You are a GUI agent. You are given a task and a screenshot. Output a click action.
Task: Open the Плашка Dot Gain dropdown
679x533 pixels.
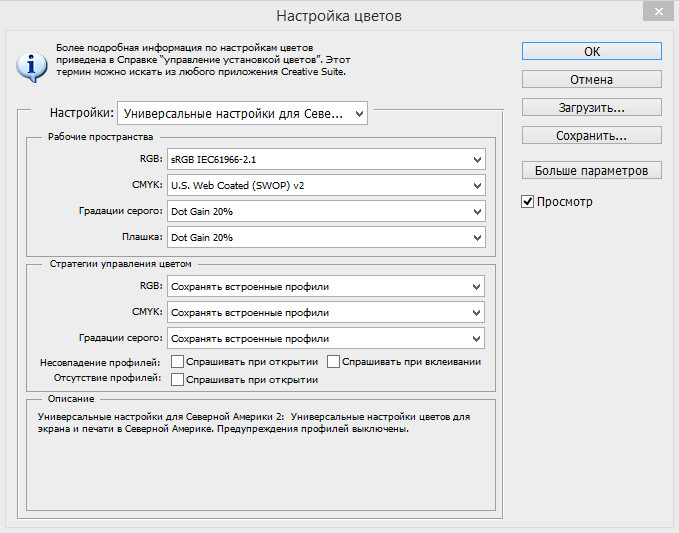325,237
